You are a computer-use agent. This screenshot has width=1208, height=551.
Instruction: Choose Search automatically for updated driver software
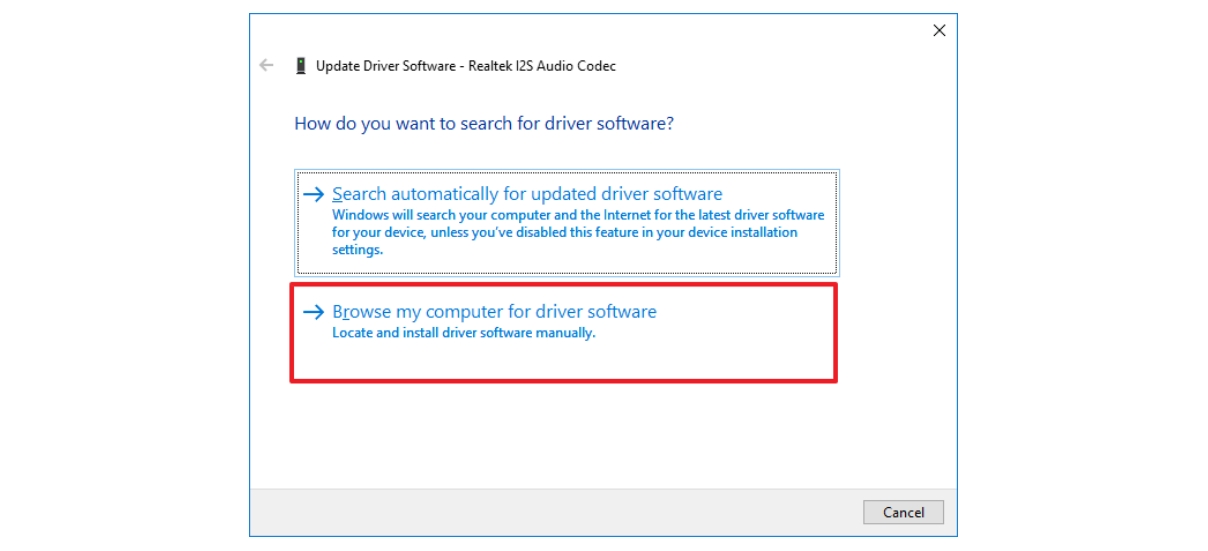527,194
